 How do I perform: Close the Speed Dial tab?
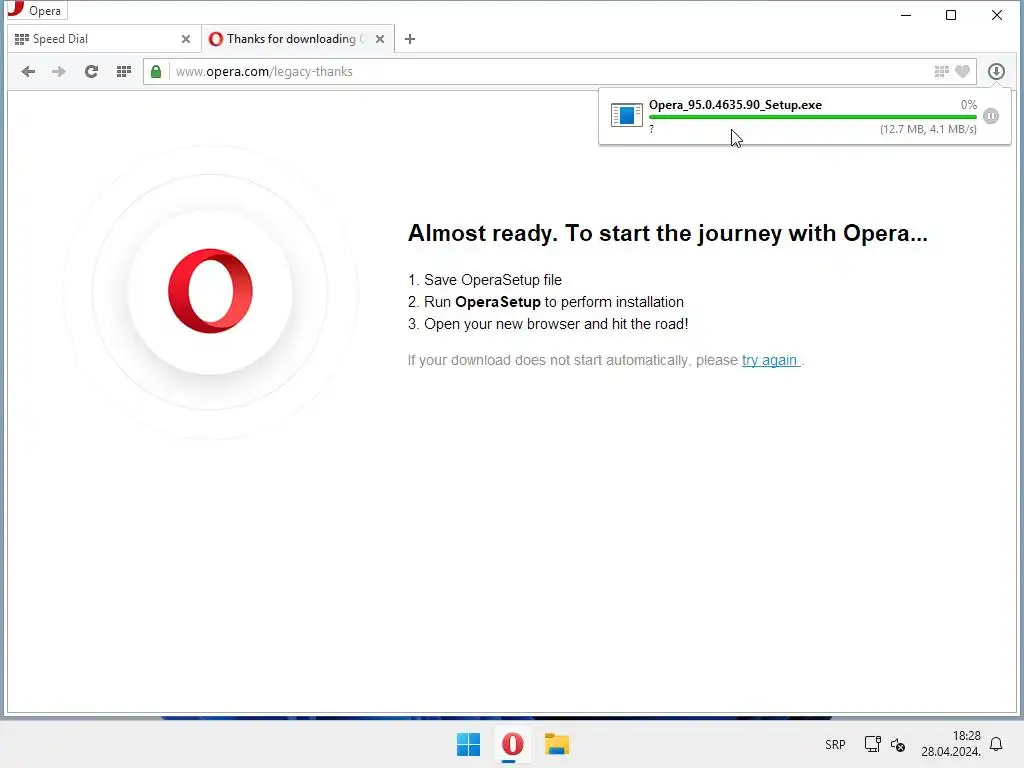click(x=185, y=39)
